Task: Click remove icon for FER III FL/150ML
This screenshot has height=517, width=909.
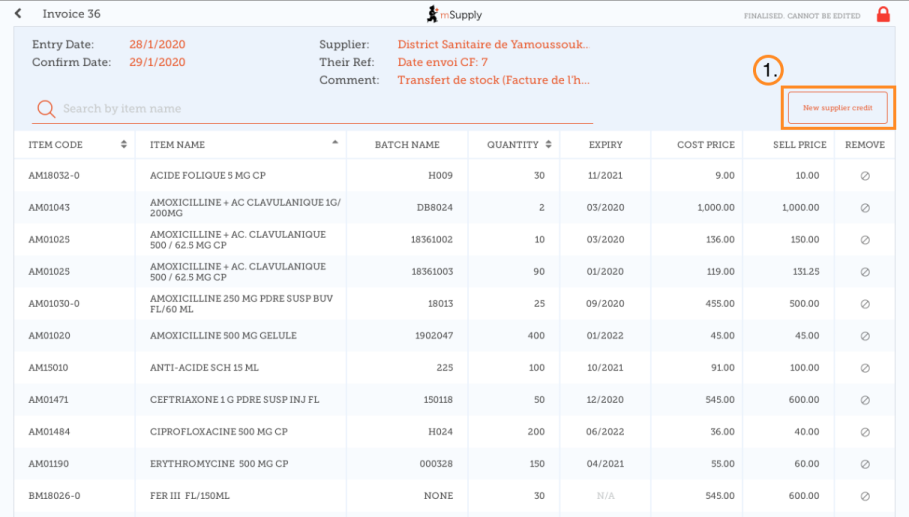Action: tap(865, 496)
